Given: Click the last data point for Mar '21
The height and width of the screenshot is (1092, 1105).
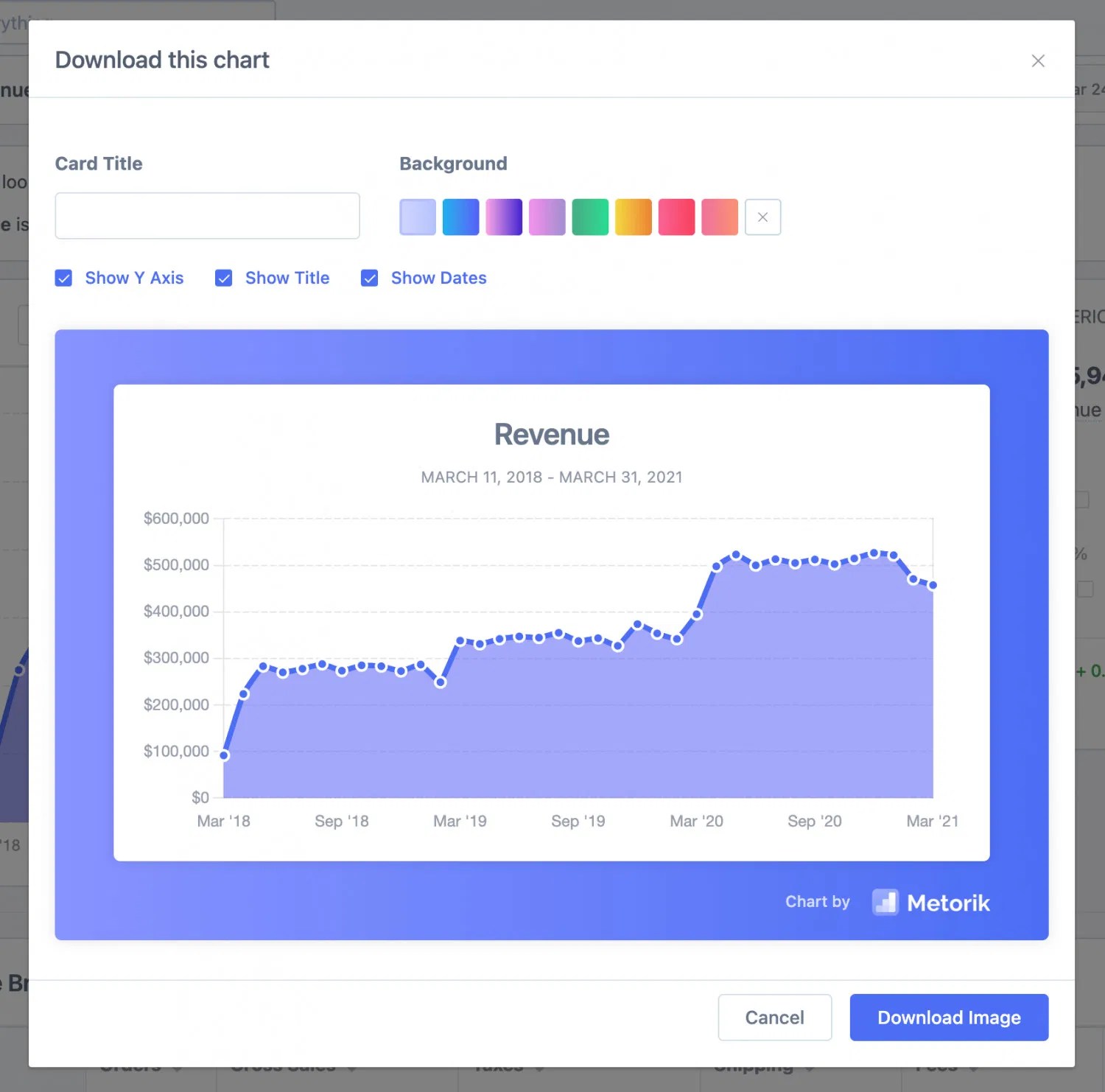Looking at the screenshot, I should pos(933,585).
